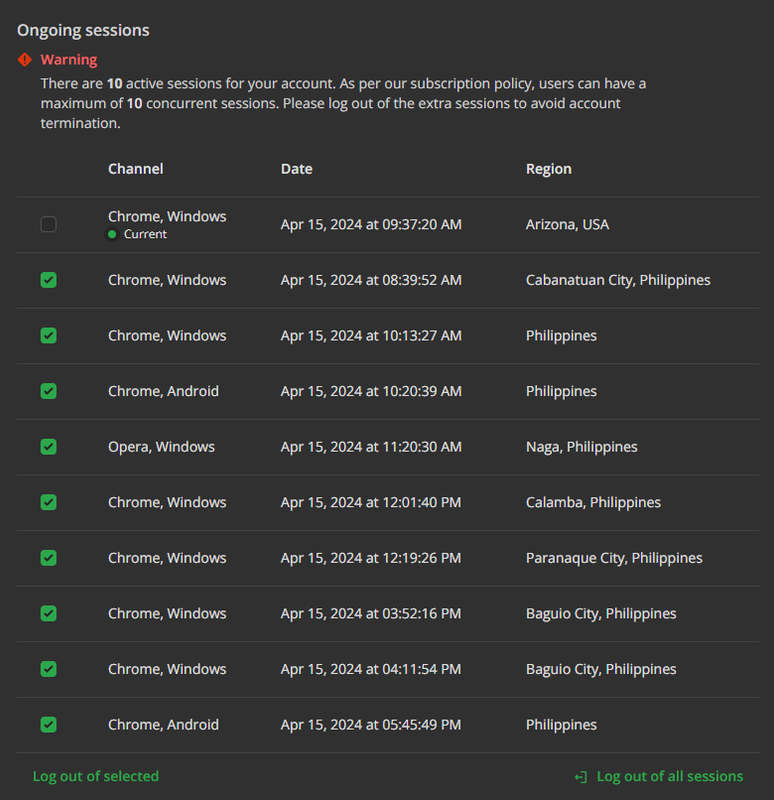Click date Apr 15, 2024 at 09:37:20 AM
The width and height of the screenshot is (774, 800).
tap(371, 224)
